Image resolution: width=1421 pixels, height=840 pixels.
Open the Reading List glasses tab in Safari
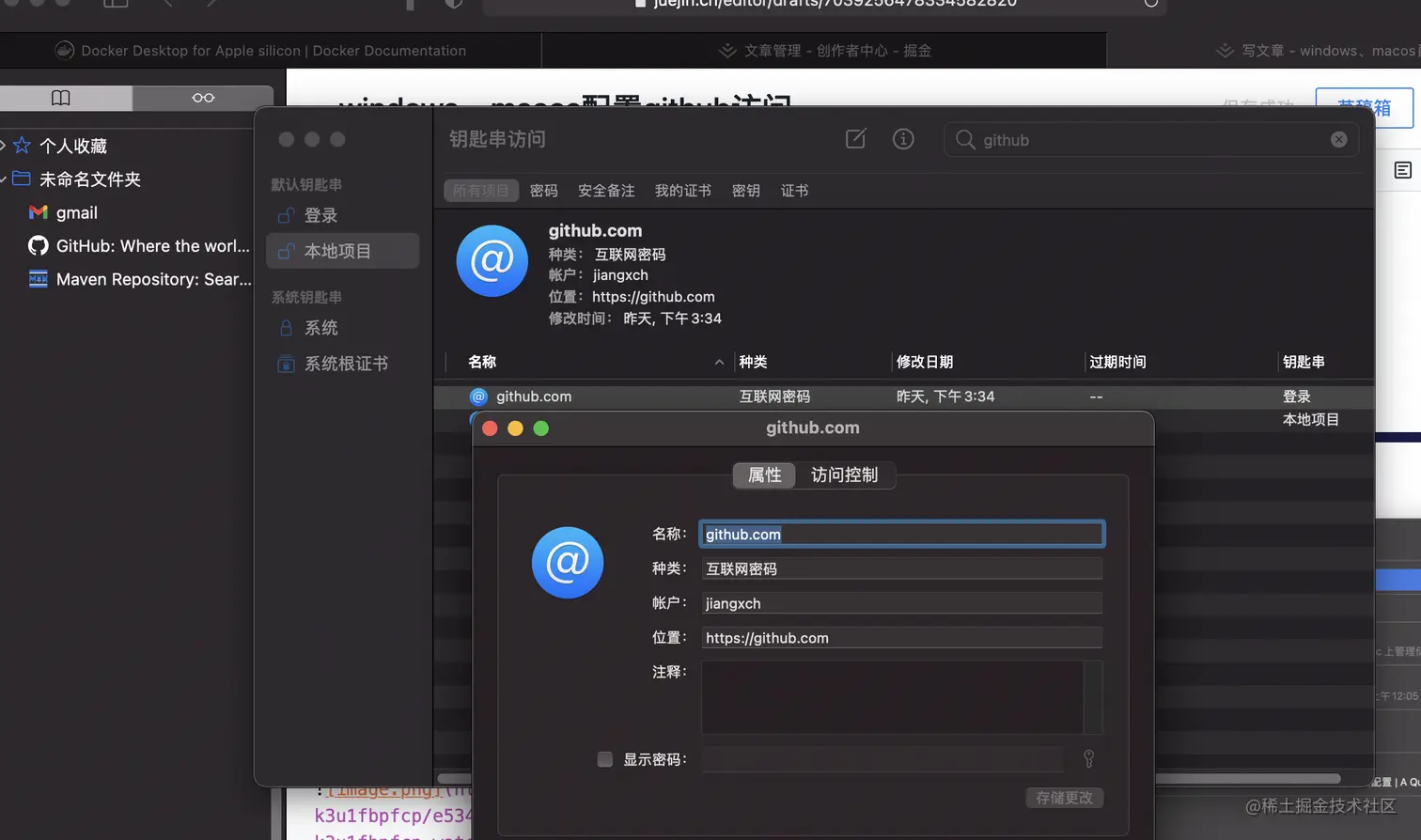click(x=203, y=98)
